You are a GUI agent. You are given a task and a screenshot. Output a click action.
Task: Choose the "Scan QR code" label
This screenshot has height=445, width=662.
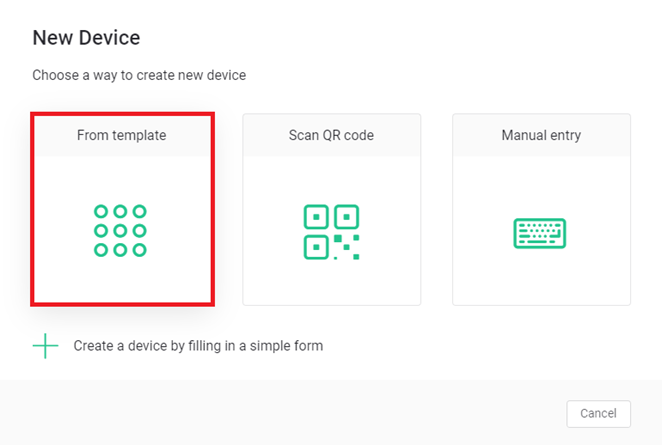(331, 135)
